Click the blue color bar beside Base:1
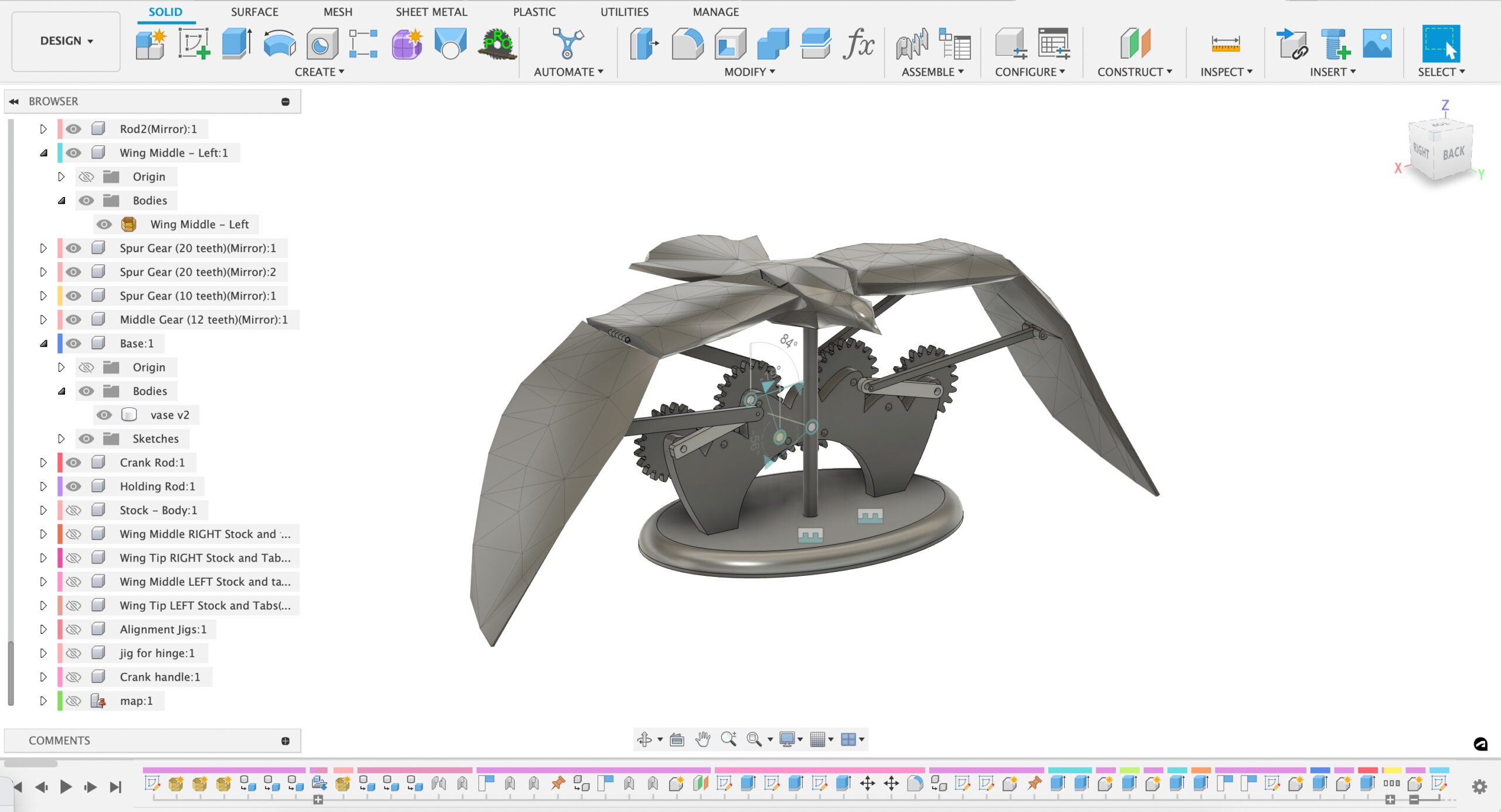 60,344
